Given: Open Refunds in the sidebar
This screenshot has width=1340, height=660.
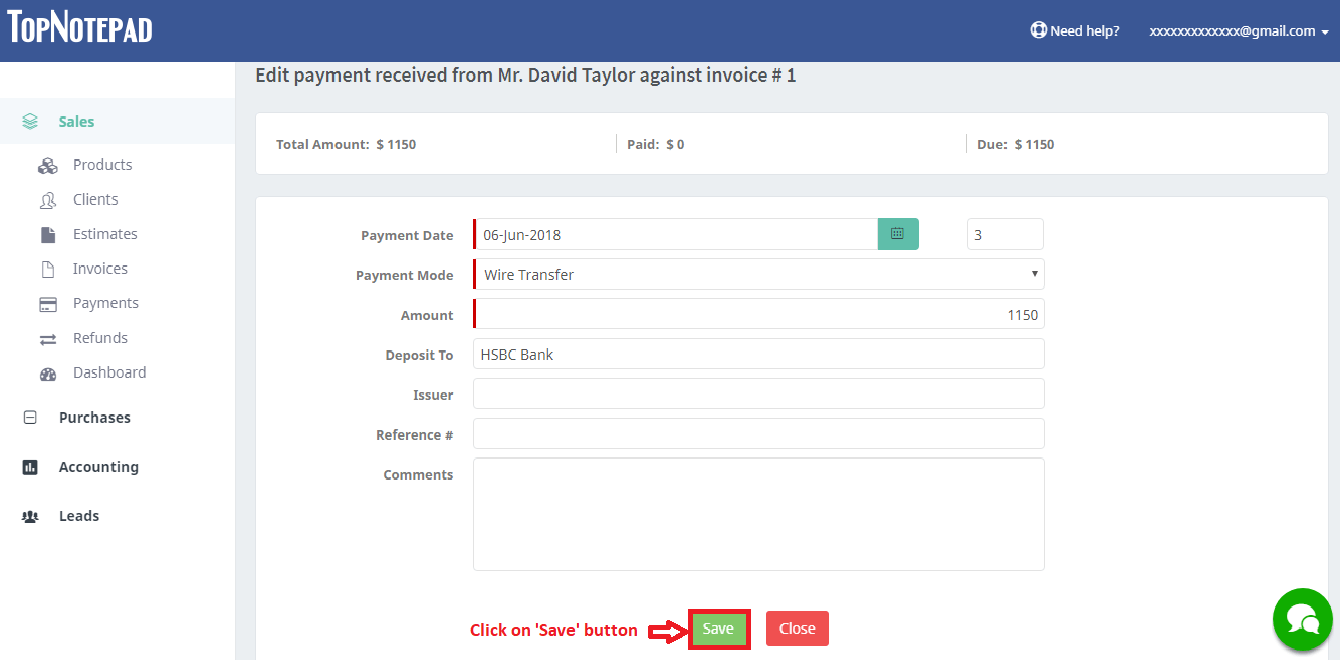Looking at the screenshot, I should click(100, 338).
